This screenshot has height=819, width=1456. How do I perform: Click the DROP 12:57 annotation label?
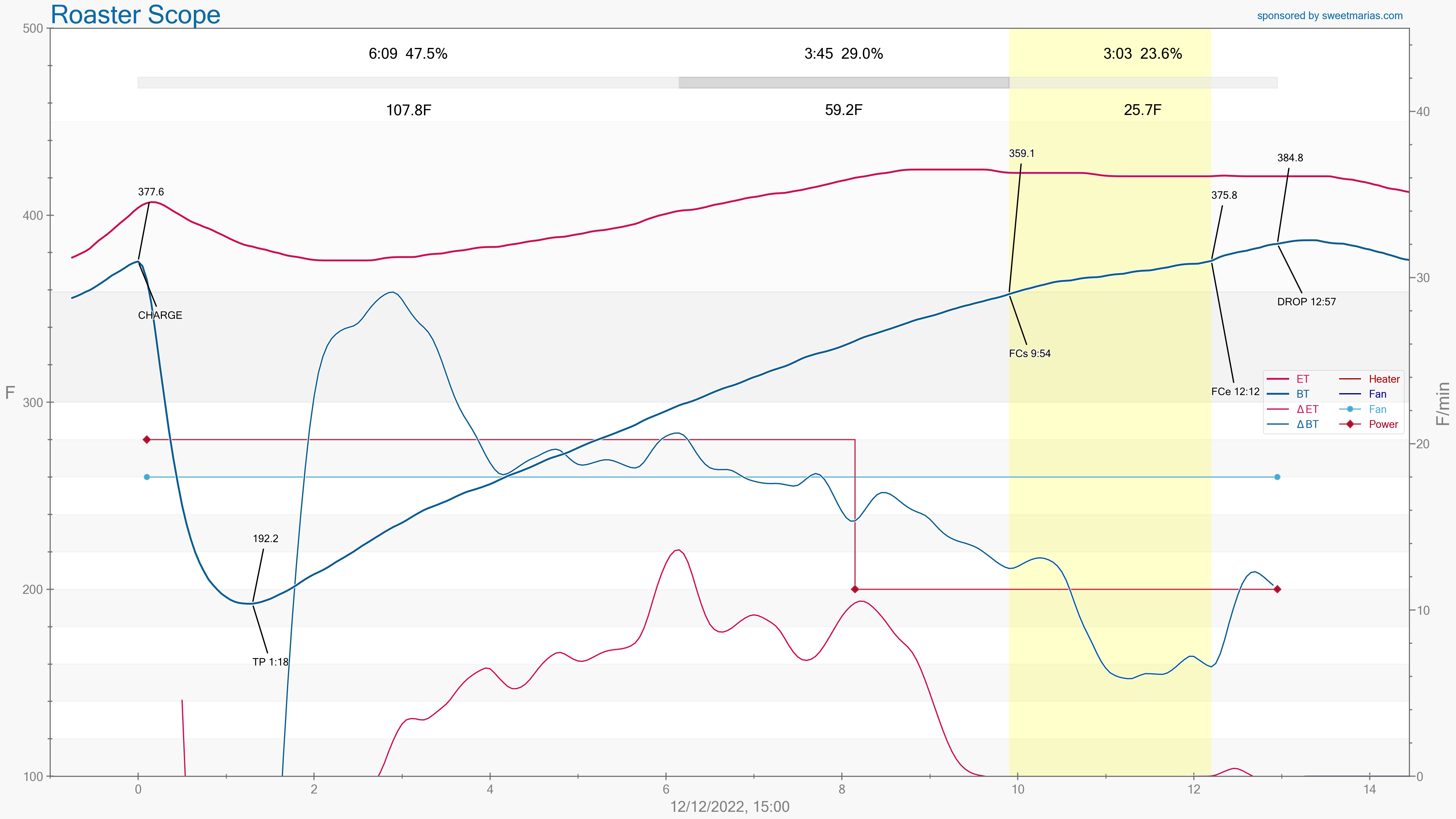pos(1307,302)
